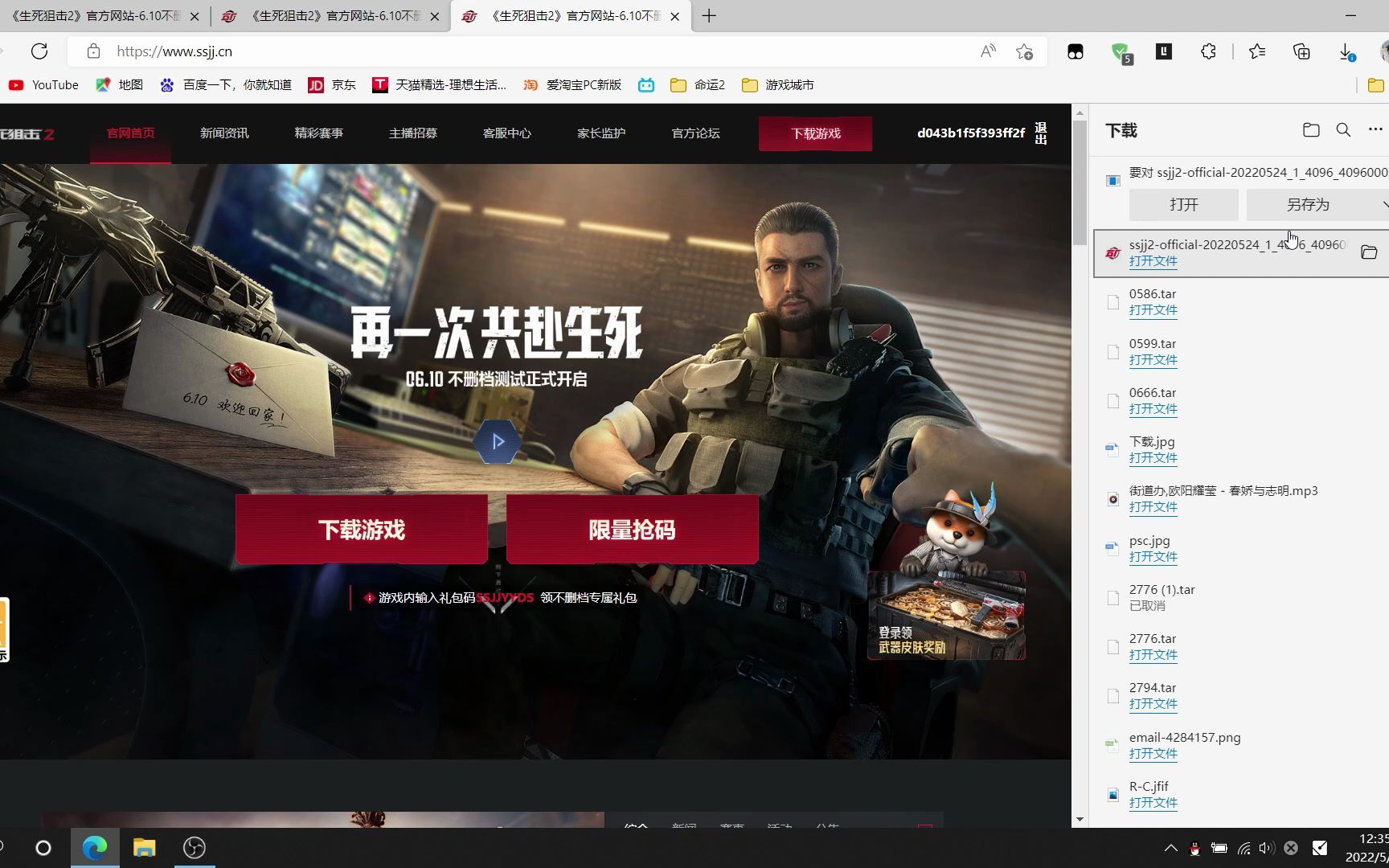Click the YouTube bookmark
This screenshot has height=868, width=1389.
[x=43, y=84]
